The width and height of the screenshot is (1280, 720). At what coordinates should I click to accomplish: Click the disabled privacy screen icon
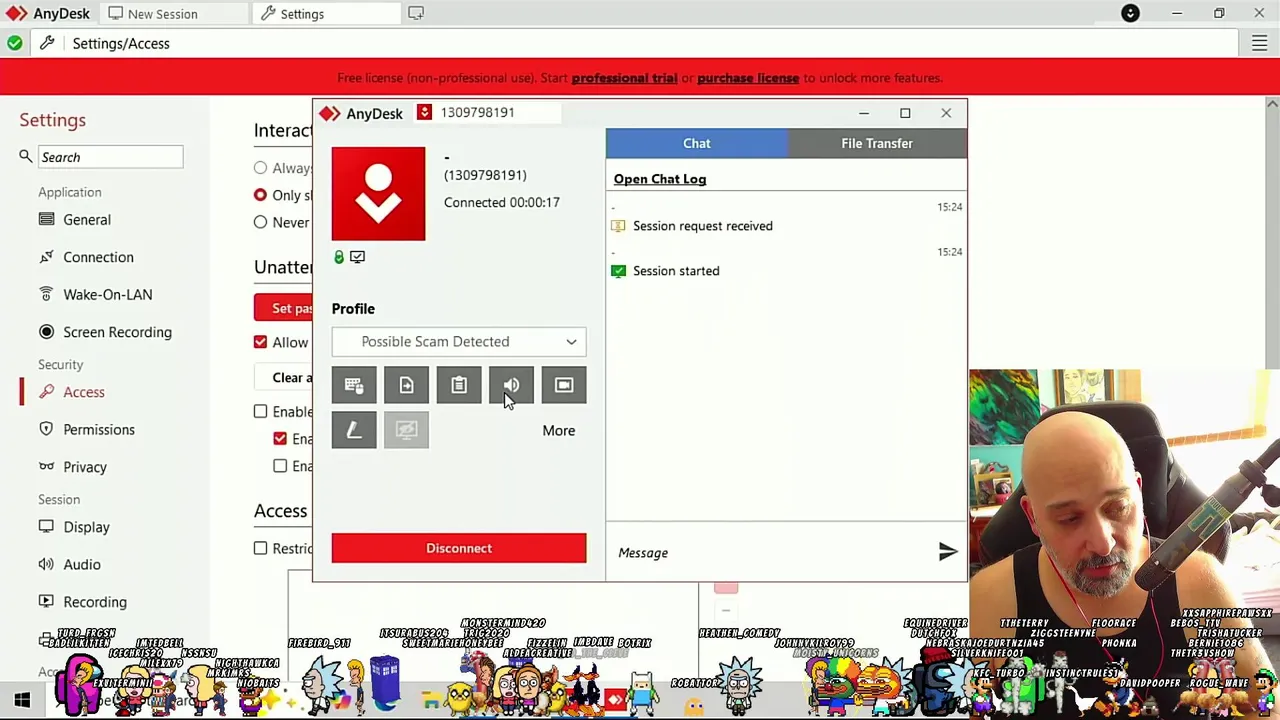pyautogui.click(x=406, y=430)
